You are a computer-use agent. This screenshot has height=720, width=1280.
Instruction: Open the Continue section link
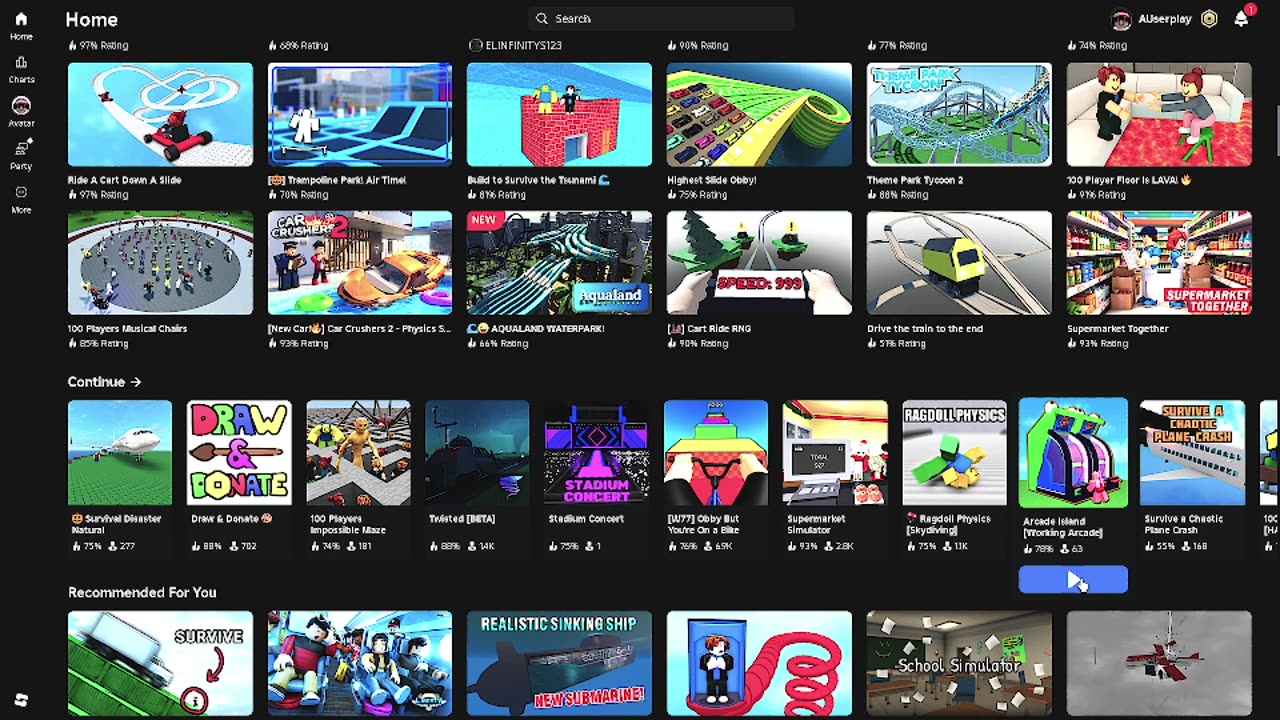pyautogui.click(x=104, y=382)
